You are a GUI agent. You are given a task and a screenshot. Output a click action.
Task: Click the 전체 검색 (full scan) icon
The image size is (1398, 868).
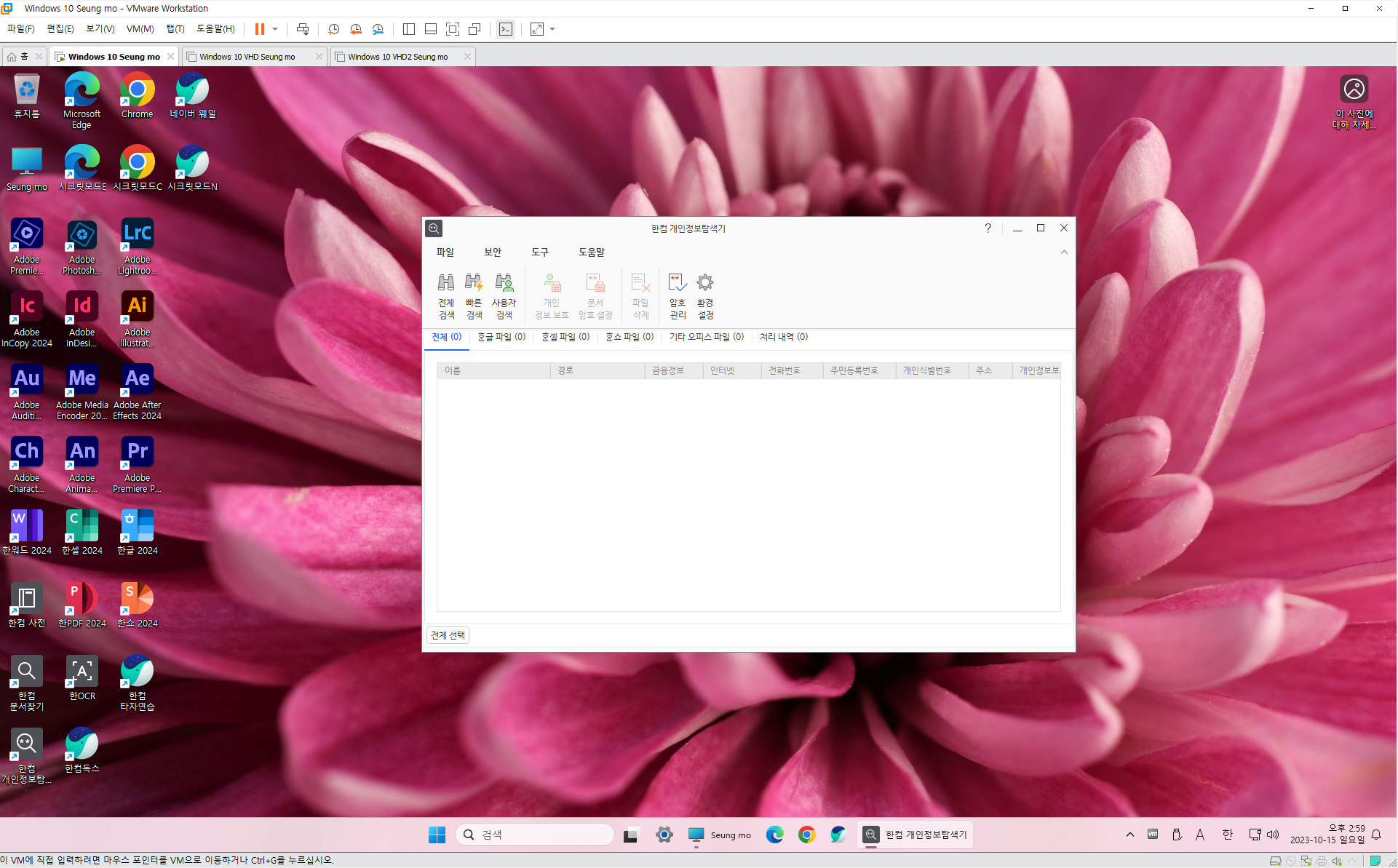pyautogui.click(x=446, y=295)
